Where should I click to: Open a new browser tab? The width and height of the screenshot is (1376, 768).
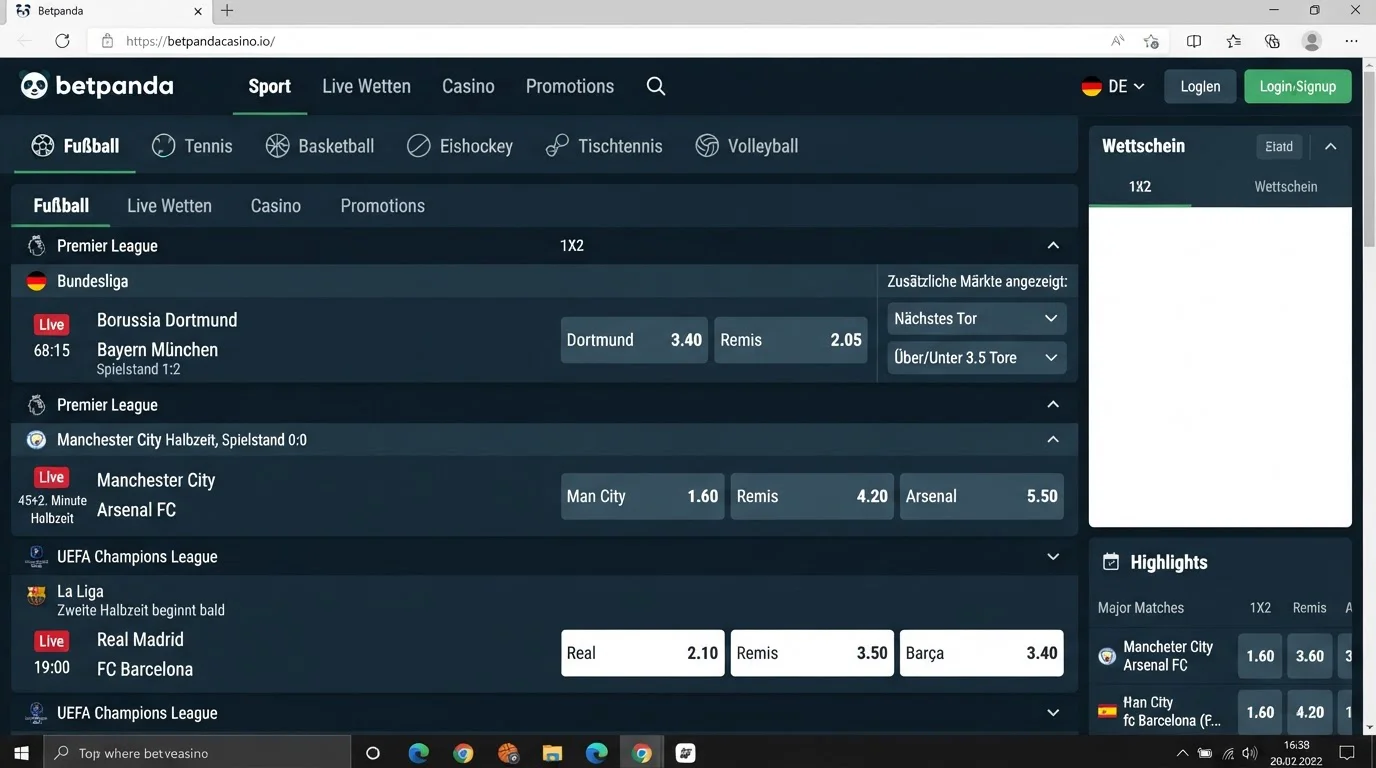click(227, 11)
